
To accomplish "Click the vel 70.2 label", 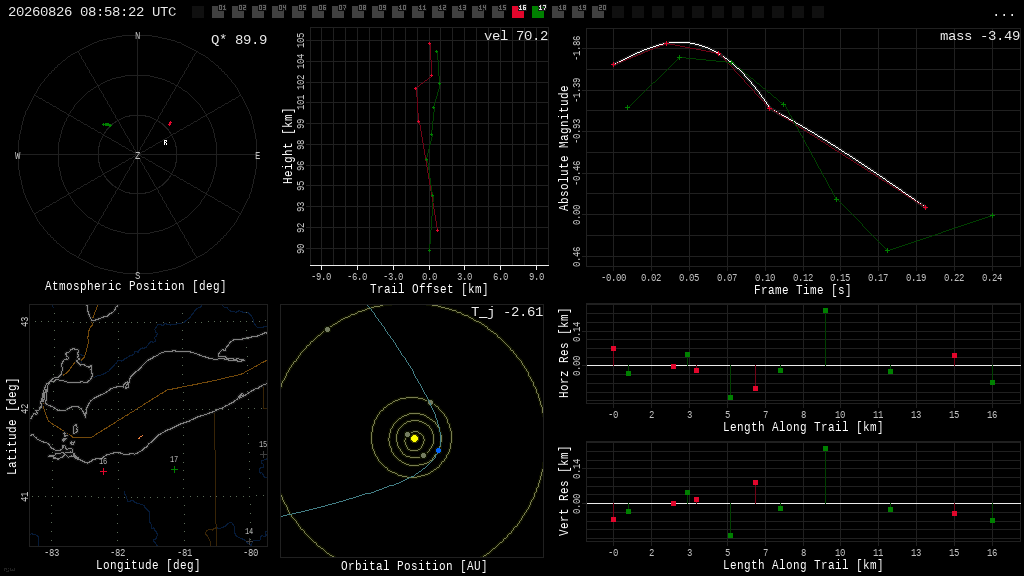I will [x=516, y=36].
